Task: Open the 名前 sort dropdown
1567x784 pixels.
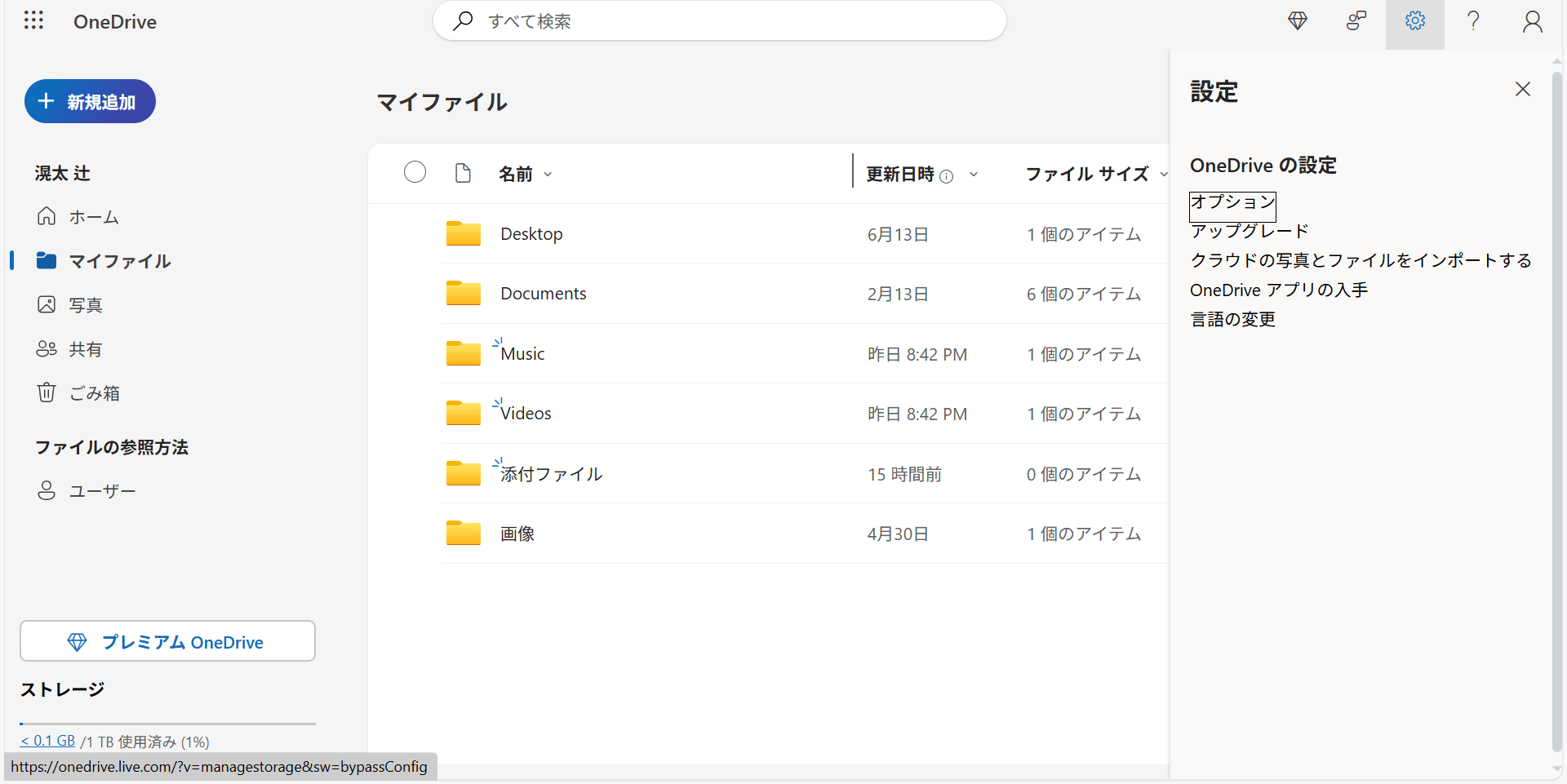Action: (548, 174)
